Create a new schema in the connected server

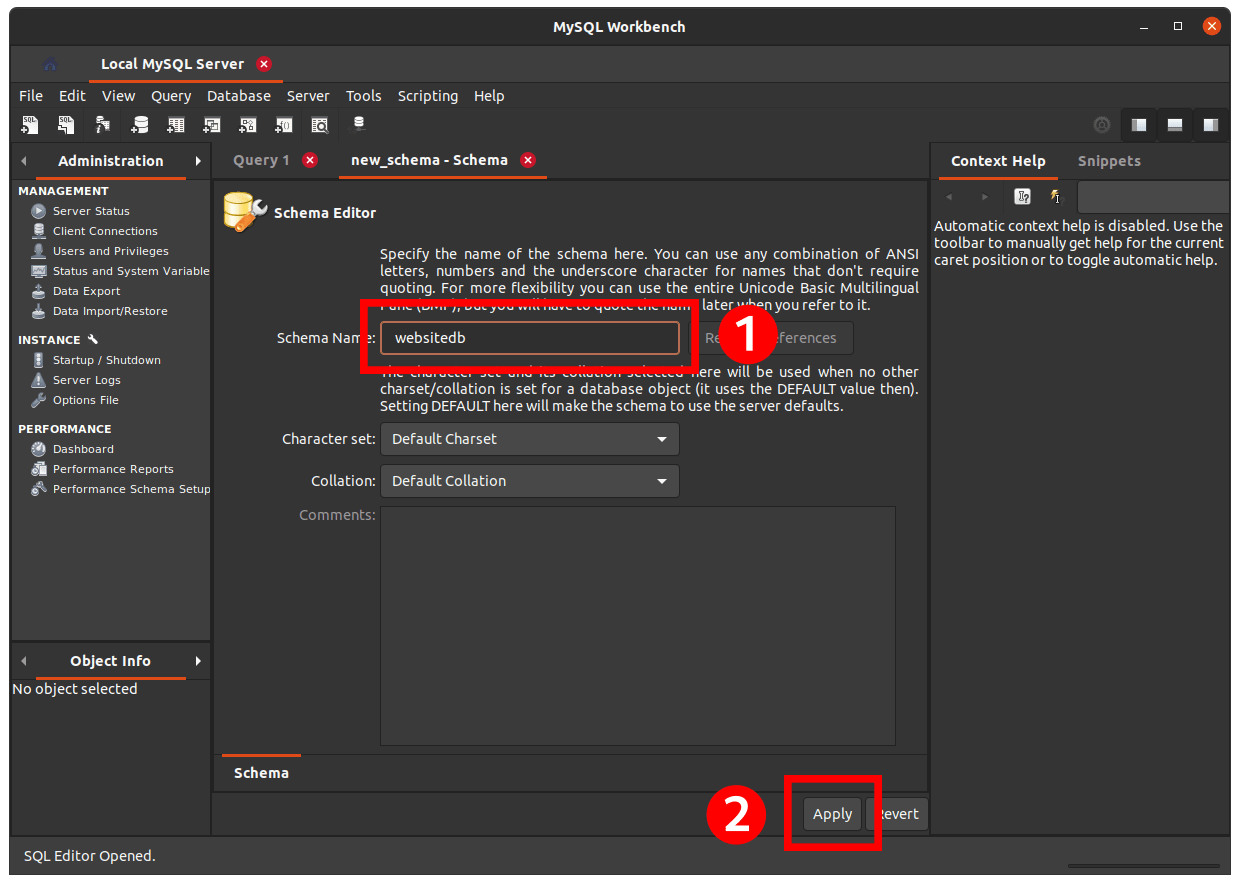pyautogui.click(x=139, y=125)
